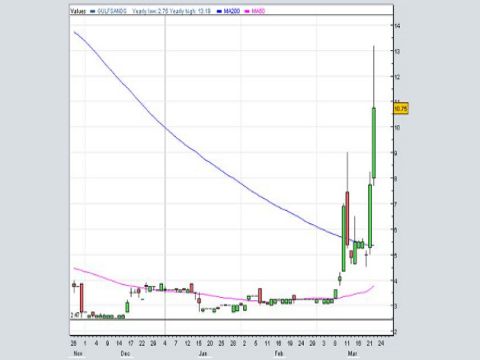
Task: Click the 2.47 low price label
Action: [x=75, y=315]
